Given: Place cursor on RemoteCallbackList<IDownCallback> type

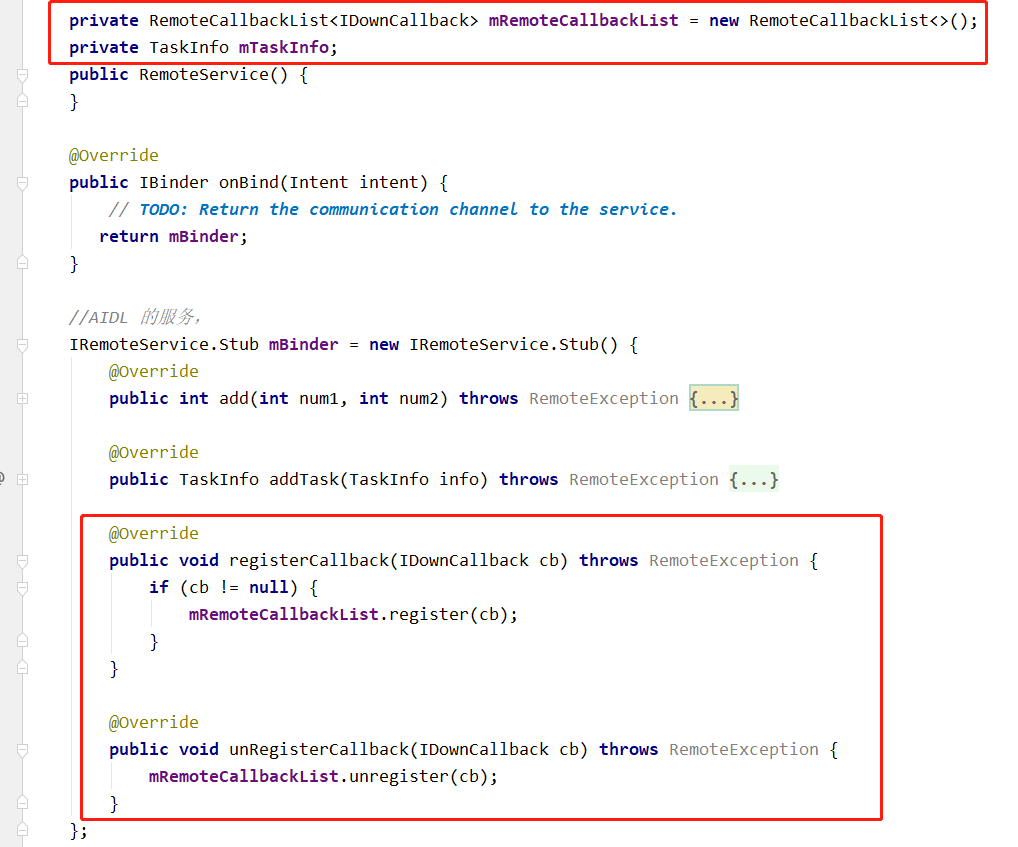Looking at the screenshot, I should [313, 21].
